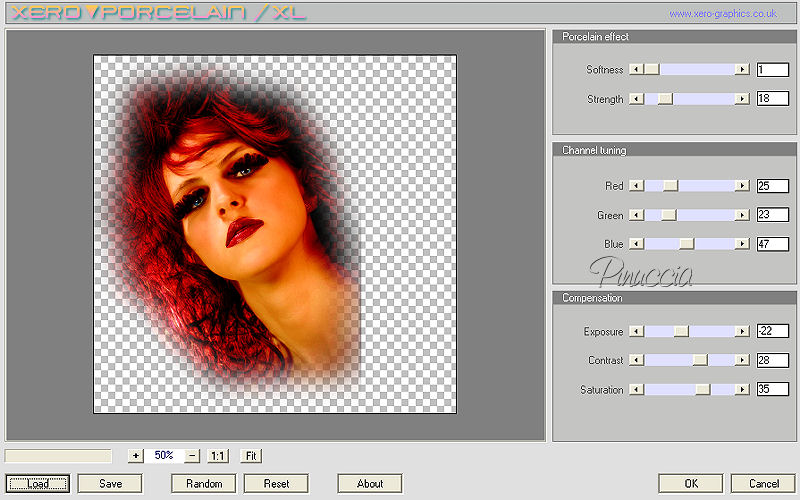Click the Channel tuning section header

[x=674, y=150]
